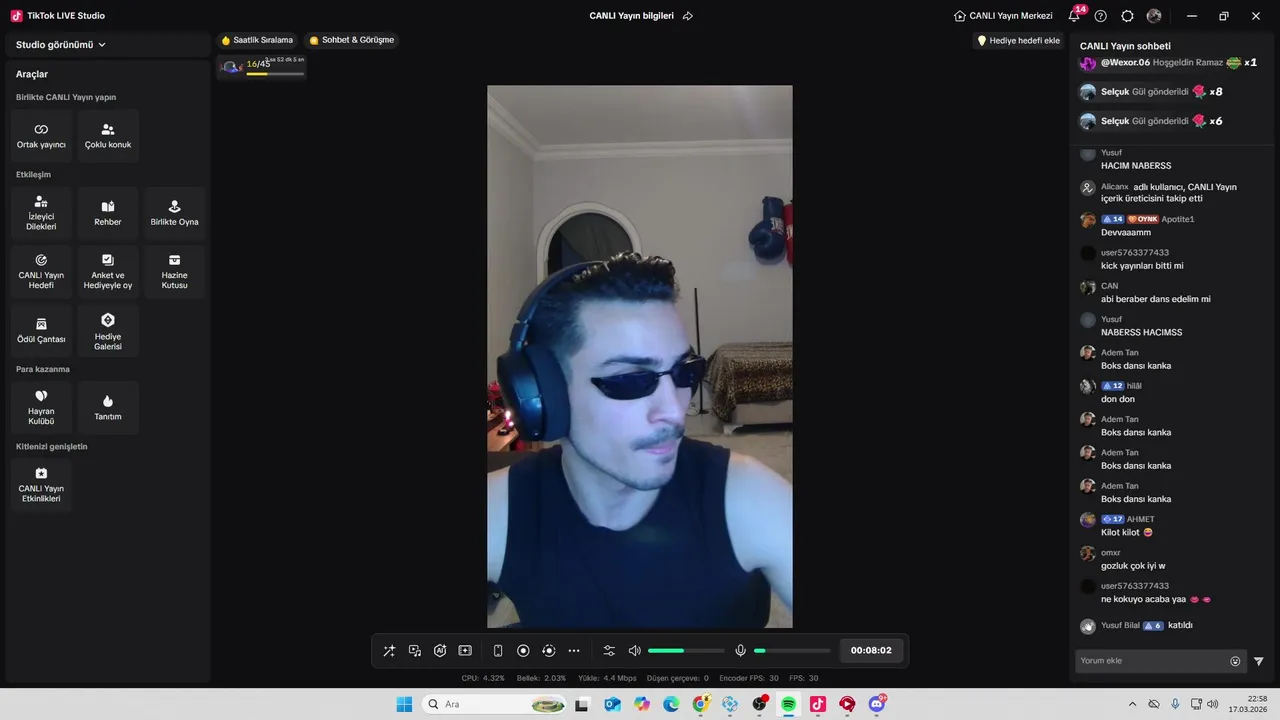This screenshot has height=720, width=1280.
Task: Adjust the speaker volume slider
Action: (x=686, y=651)
